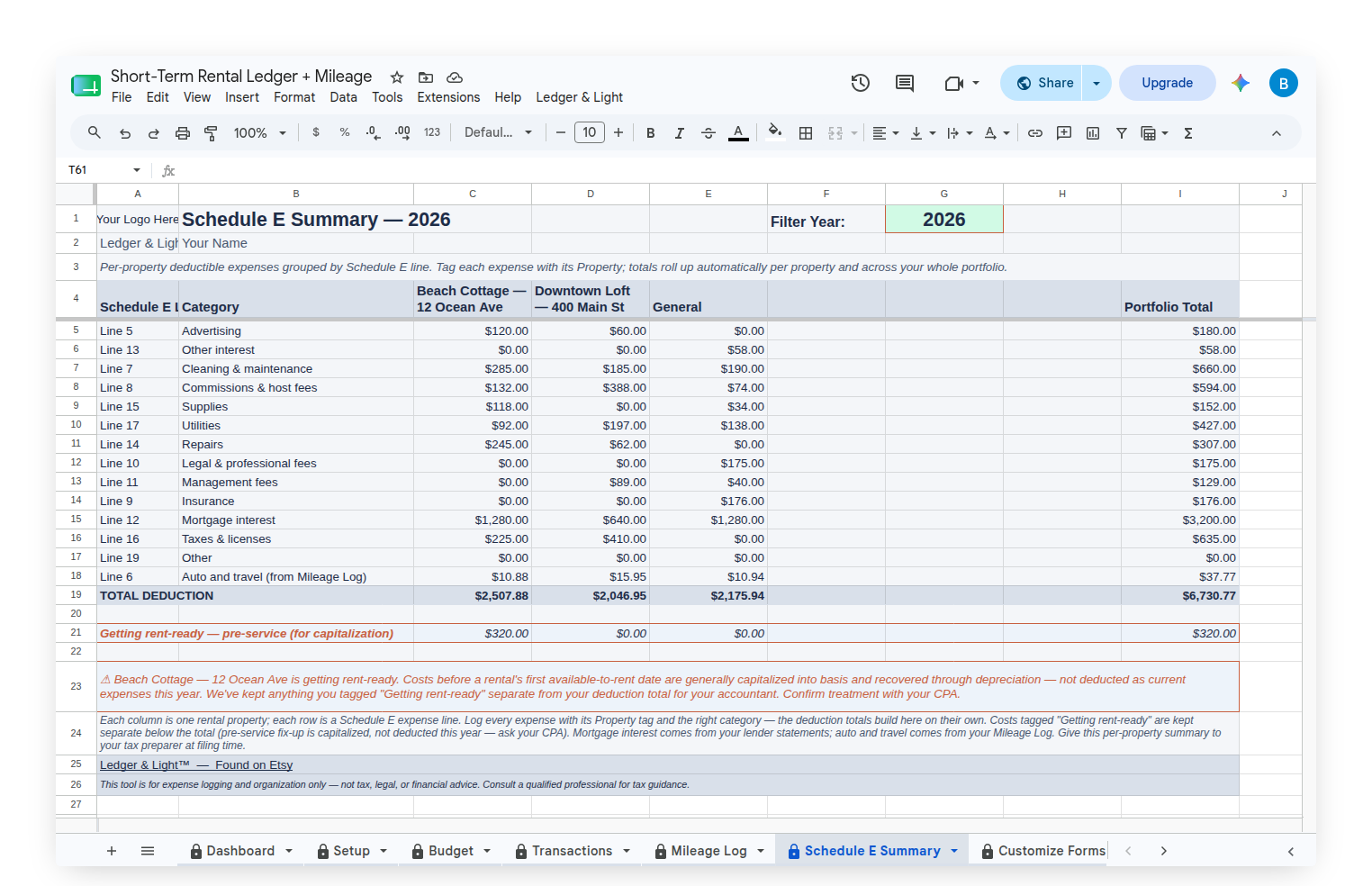
Task: Open the Gemini sparkle assistant
Action: pyautogui.click(x=1241, y=83)
